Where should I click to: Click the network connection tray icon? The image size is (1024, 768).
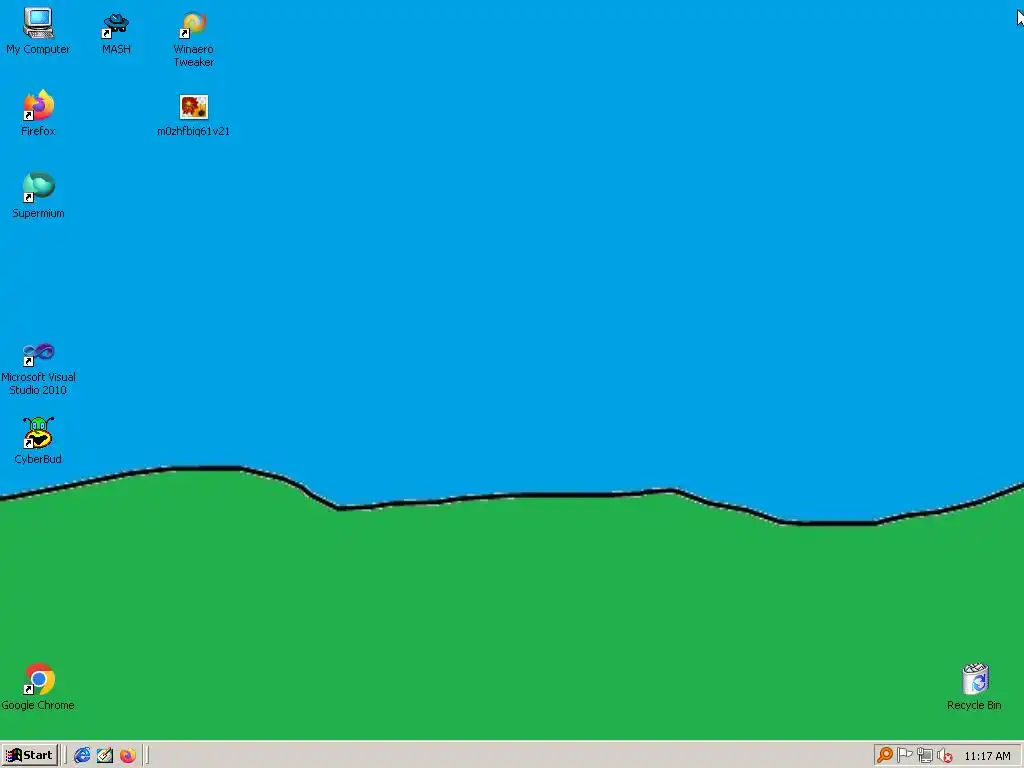pos(924,756)
